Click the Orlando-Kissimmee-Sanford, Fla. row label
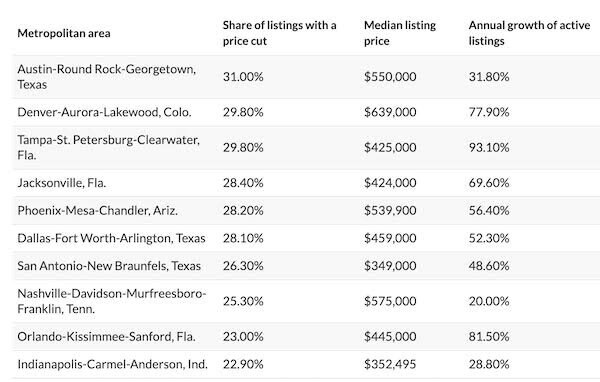600x382 pixels. [106, 336]
